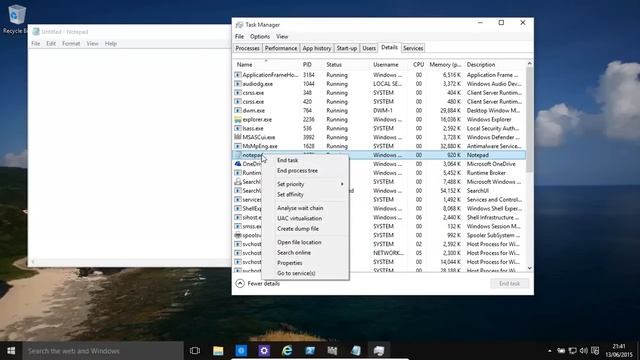The height and width of the screenshot is (360, 640).
Task: Show hidden system tray icons chevron
Action: click(x=549, y=351)
